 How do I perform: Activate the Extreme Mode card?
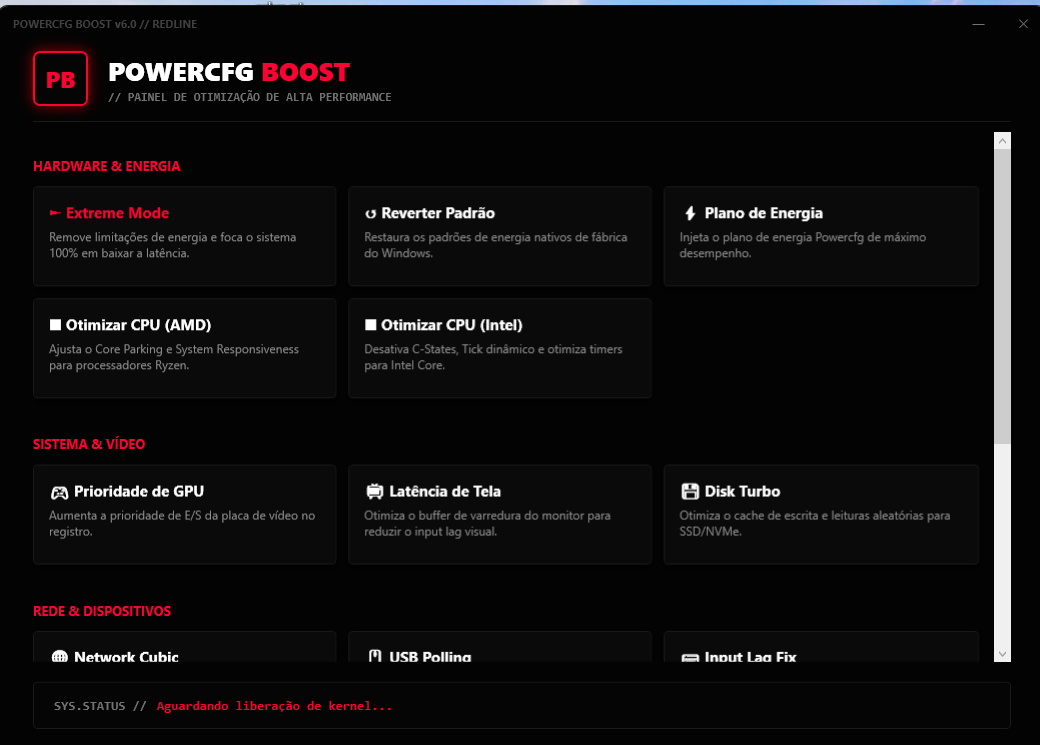(x=184, y=236)
